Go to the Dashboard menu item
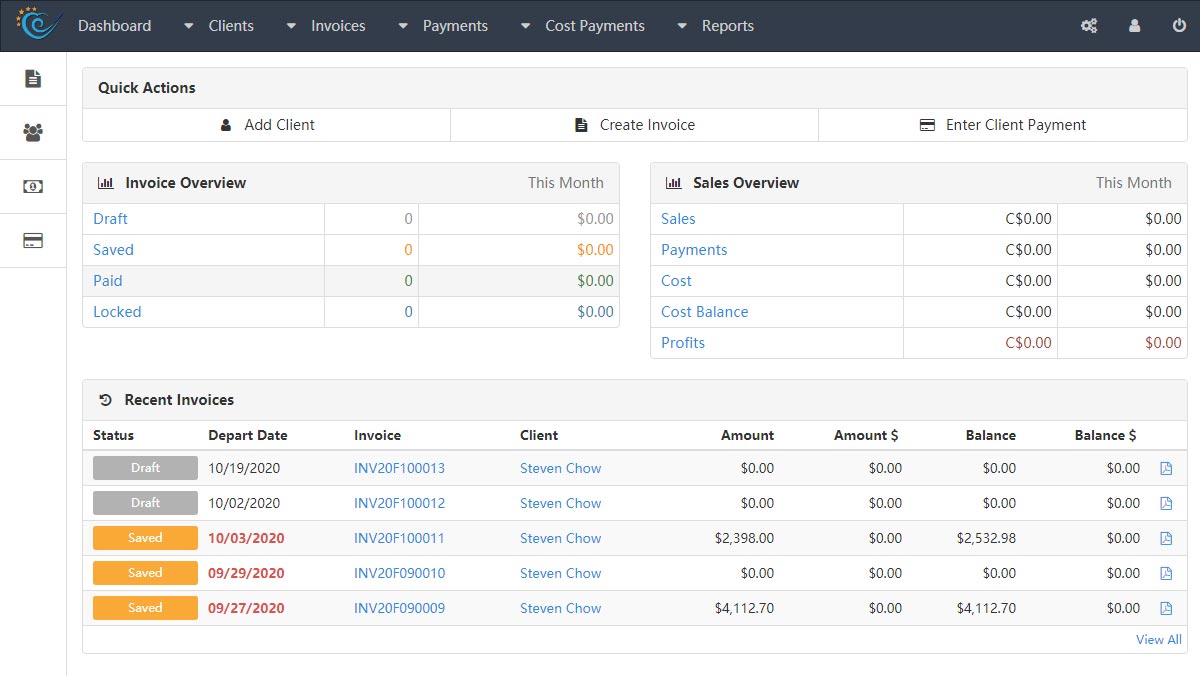Image resolution: width=1200 pixels, height=676 pixels. coord(115,26)
